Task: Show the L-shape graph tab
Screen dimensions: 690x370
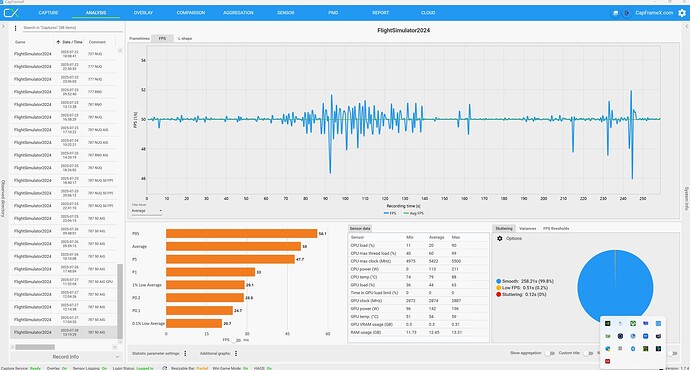Action: (185, 39)
